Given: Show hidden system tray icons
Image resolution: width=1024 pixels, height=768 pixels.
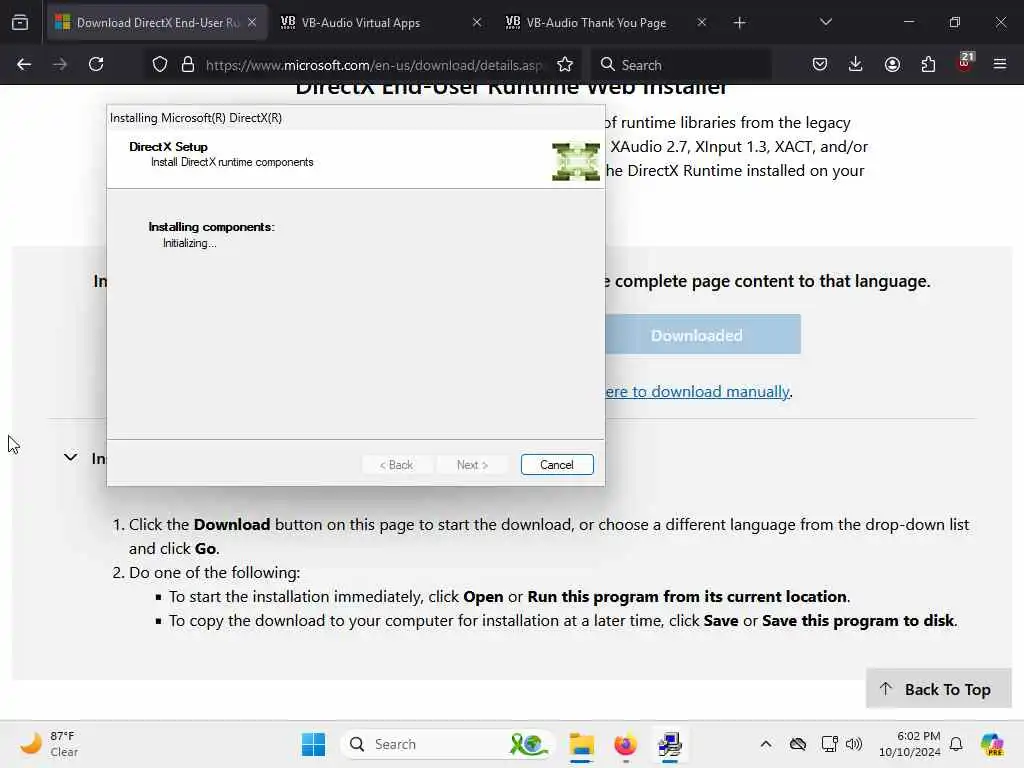Looking at the screenshot, I should [766, 744].
